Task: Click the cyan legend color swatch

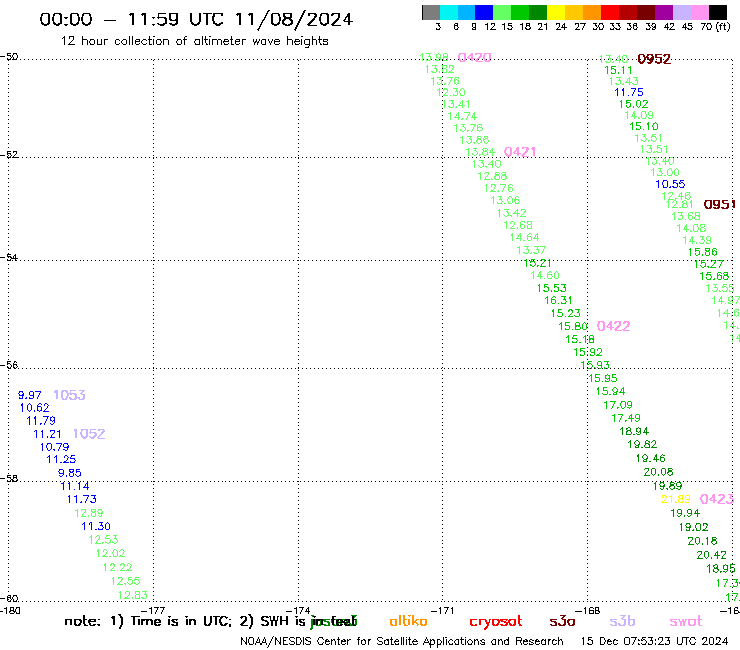Action: pyautogui.click(x=449, y=12)
